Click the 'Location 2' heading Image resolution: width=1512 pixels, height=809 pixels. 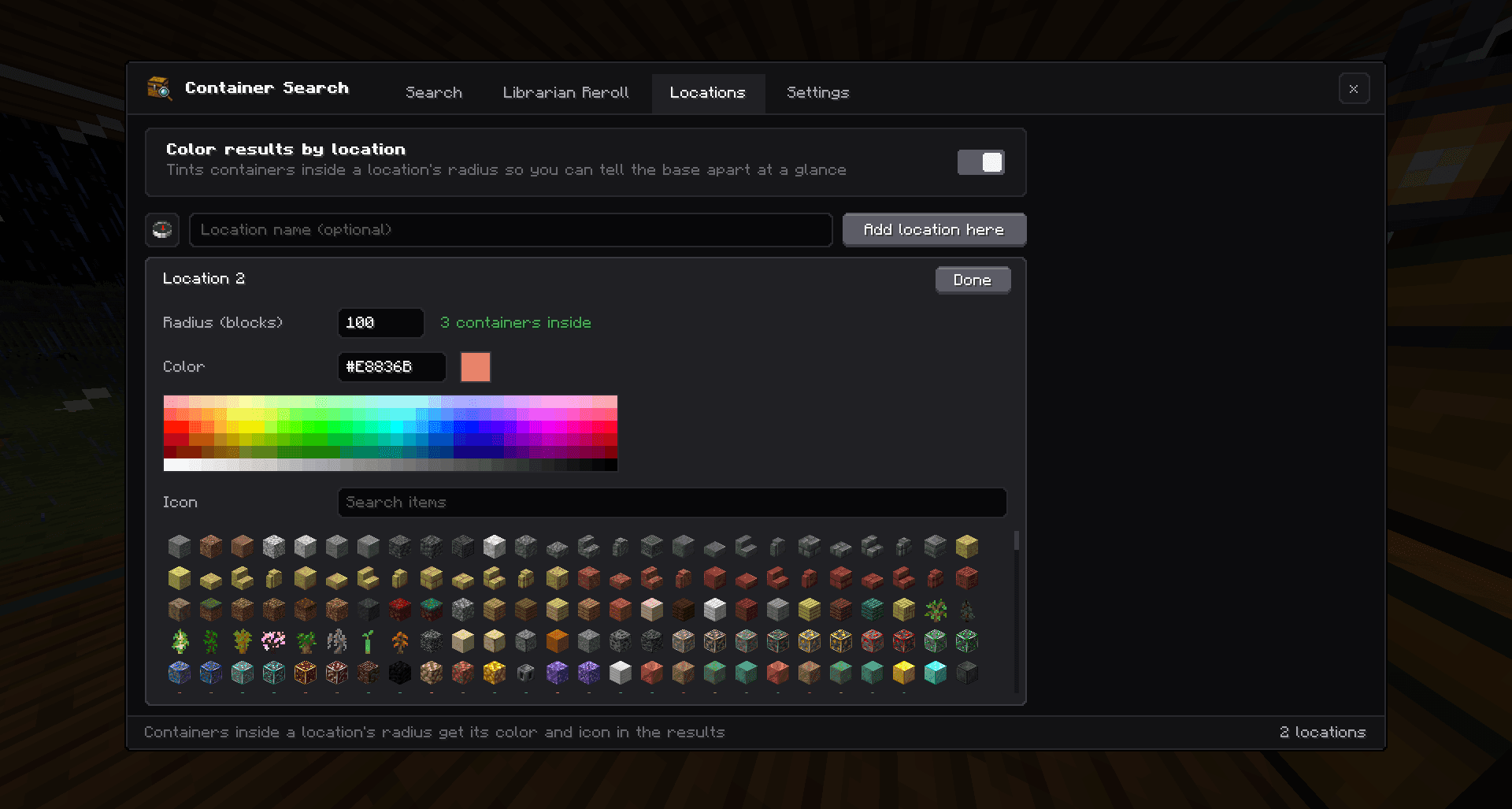pos(204,279)
